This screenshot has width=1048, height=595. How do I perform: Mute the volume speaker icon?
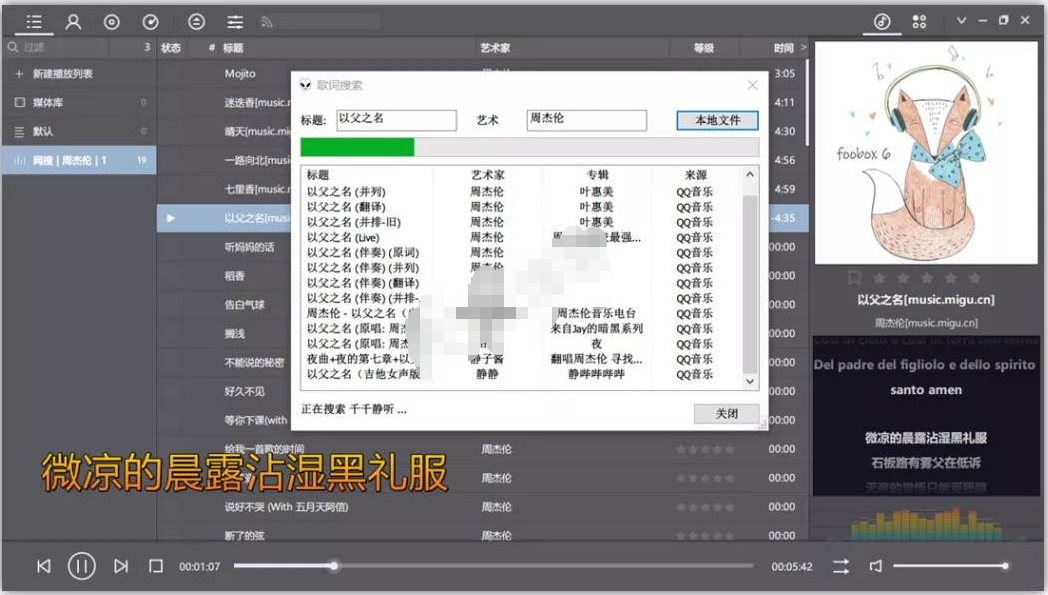[876, 566]
